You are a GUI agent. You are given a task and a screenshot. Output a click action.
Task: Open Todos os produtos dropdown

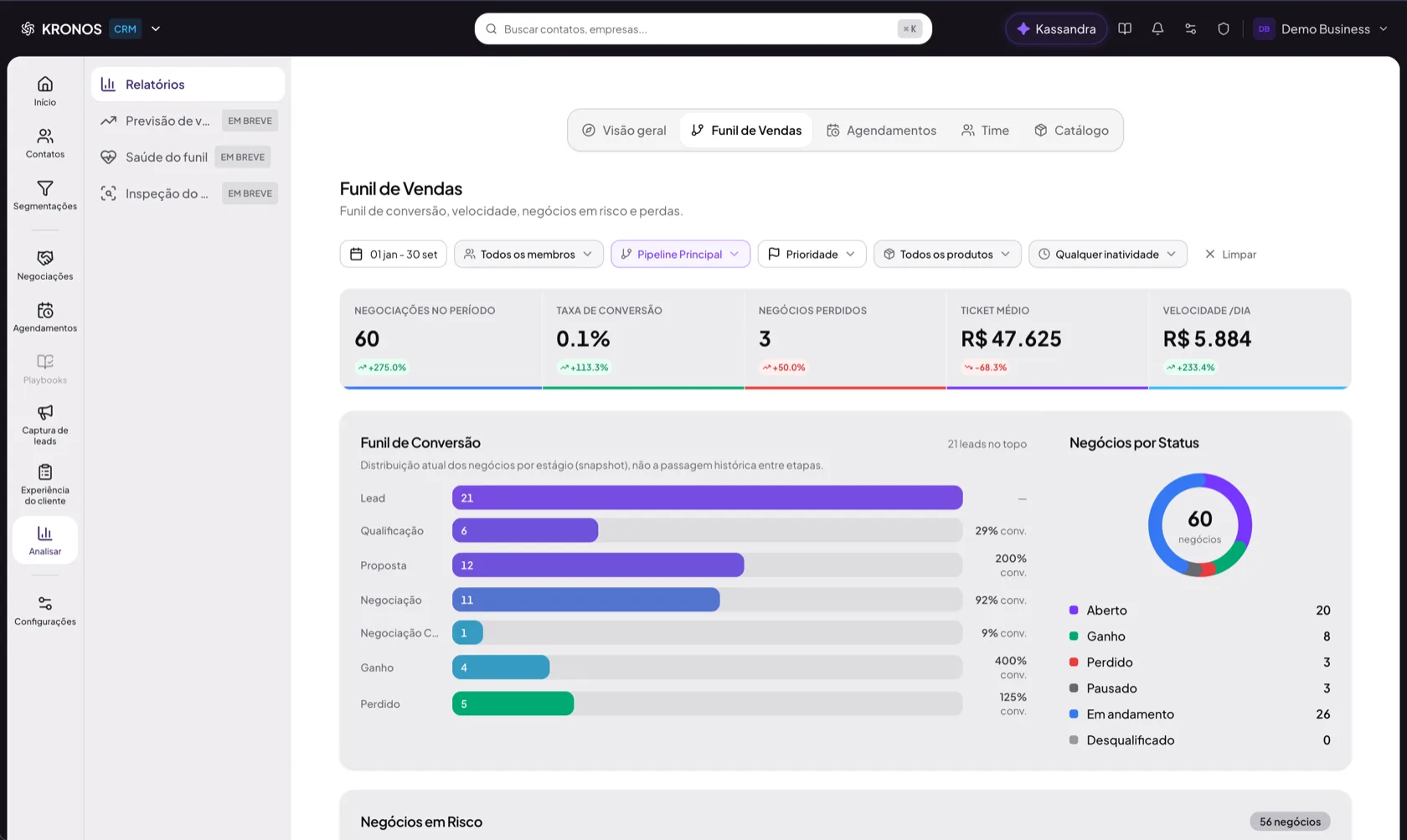pos(947,254)
